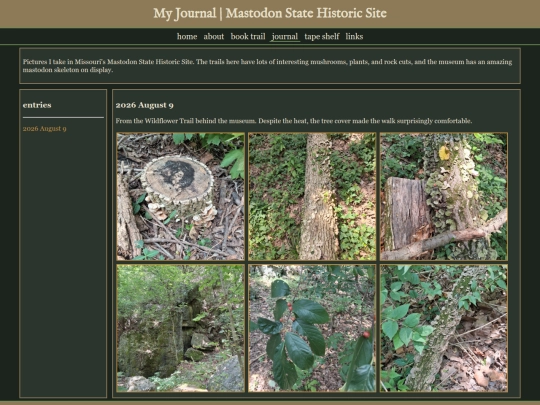Go to the home page
Screen dimensions: 540x405
pos(187,37)
